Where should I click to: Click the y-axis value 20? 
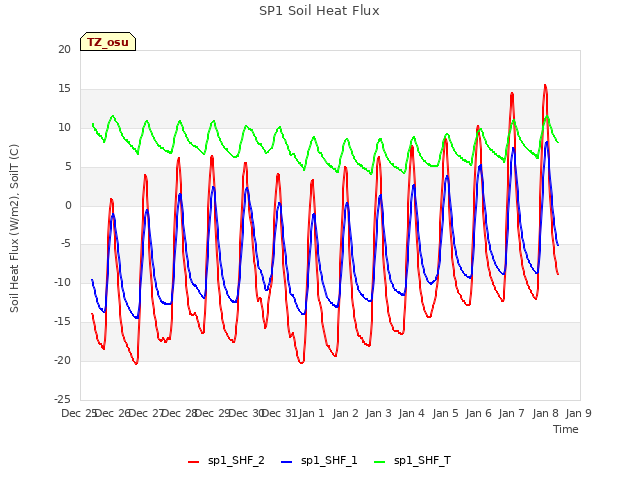tap(64, 50)
